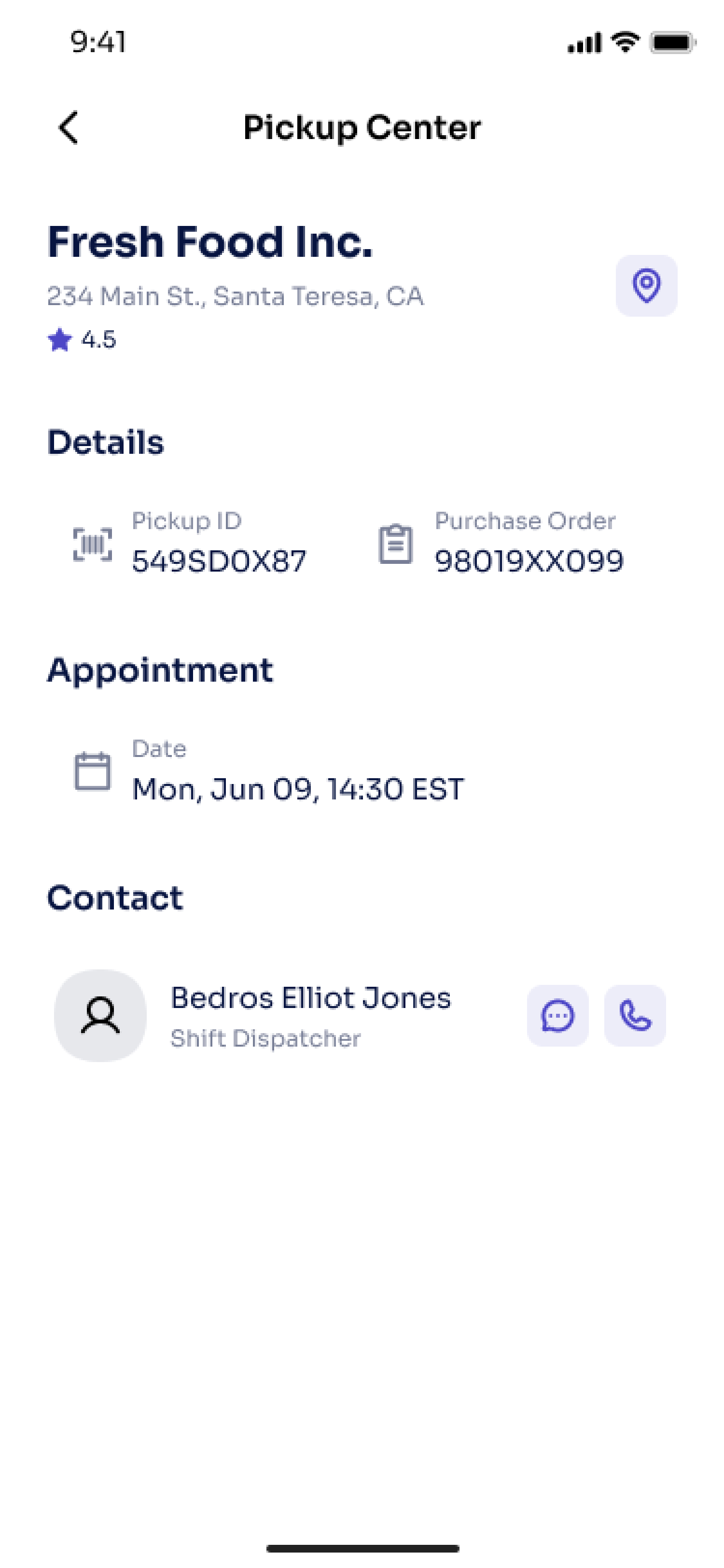Tap the home indicator bar
Screen dimensions: 724x1568
362,1548
